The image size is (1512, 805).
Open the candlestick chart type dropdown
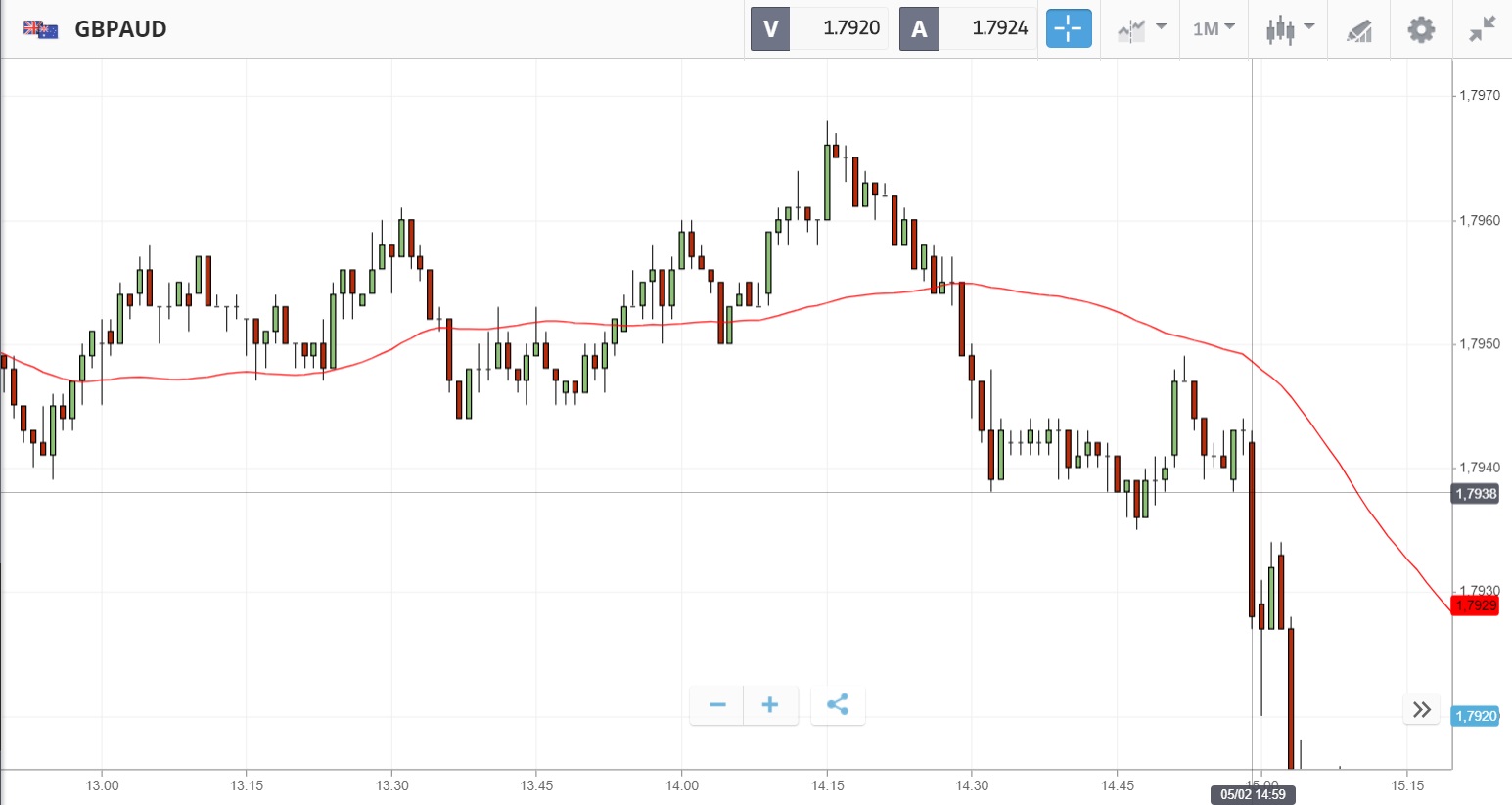1289,28
